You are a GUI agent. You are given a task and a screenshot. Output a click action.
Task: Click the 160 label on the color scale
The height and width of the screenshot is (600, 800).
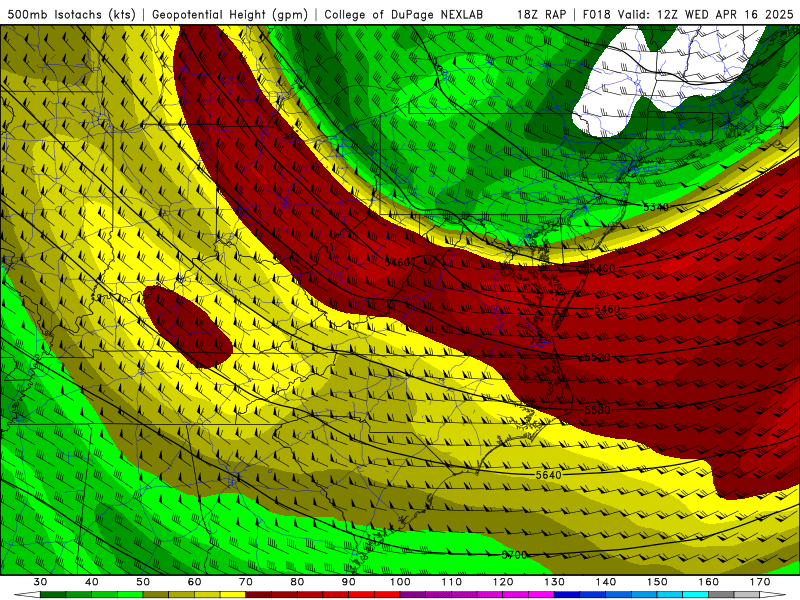(x=709, y=582)
